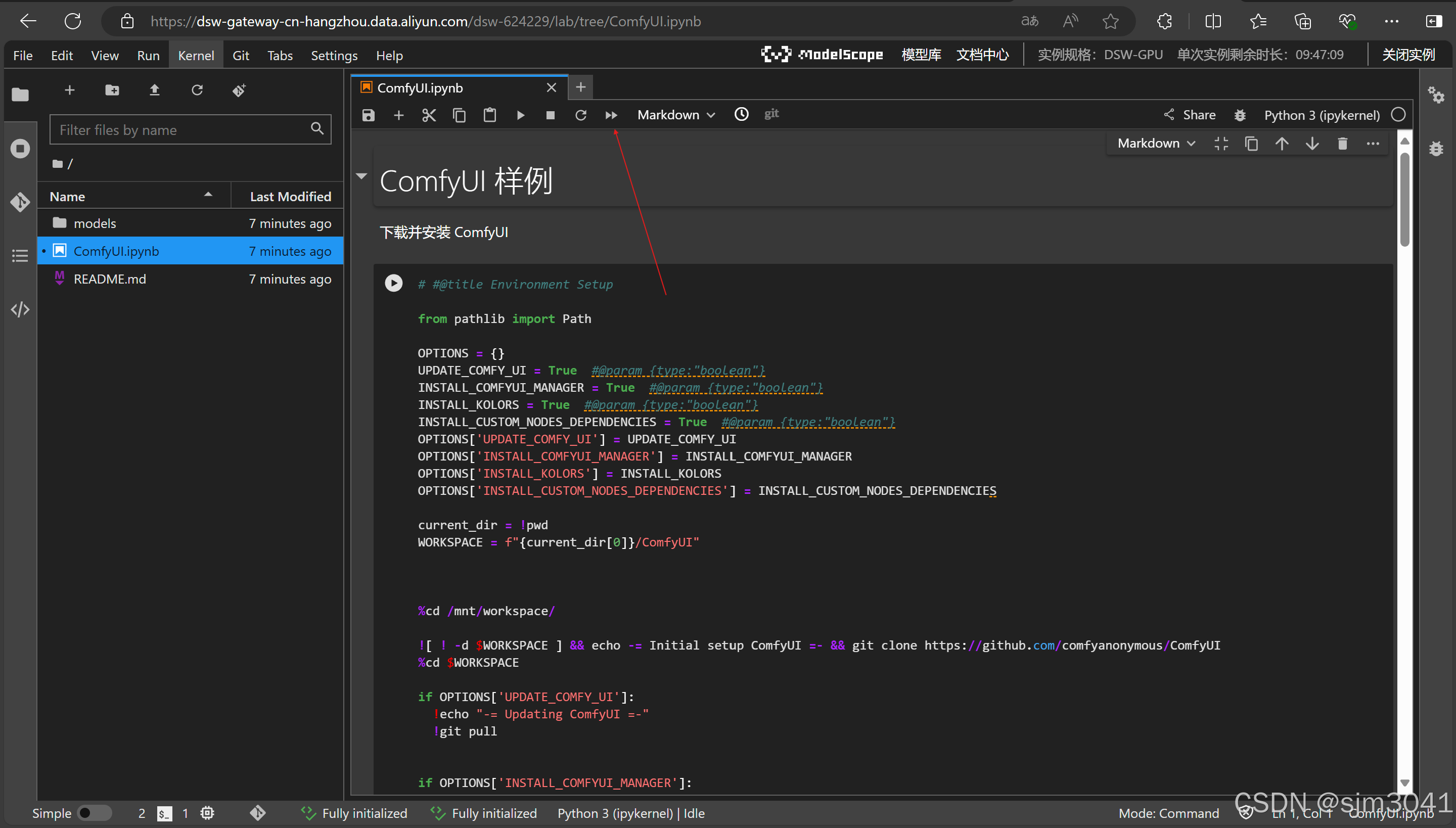Insert a new cell below with the plus icon
This screenshot has height=828, width=1456.
click(399, 115)
